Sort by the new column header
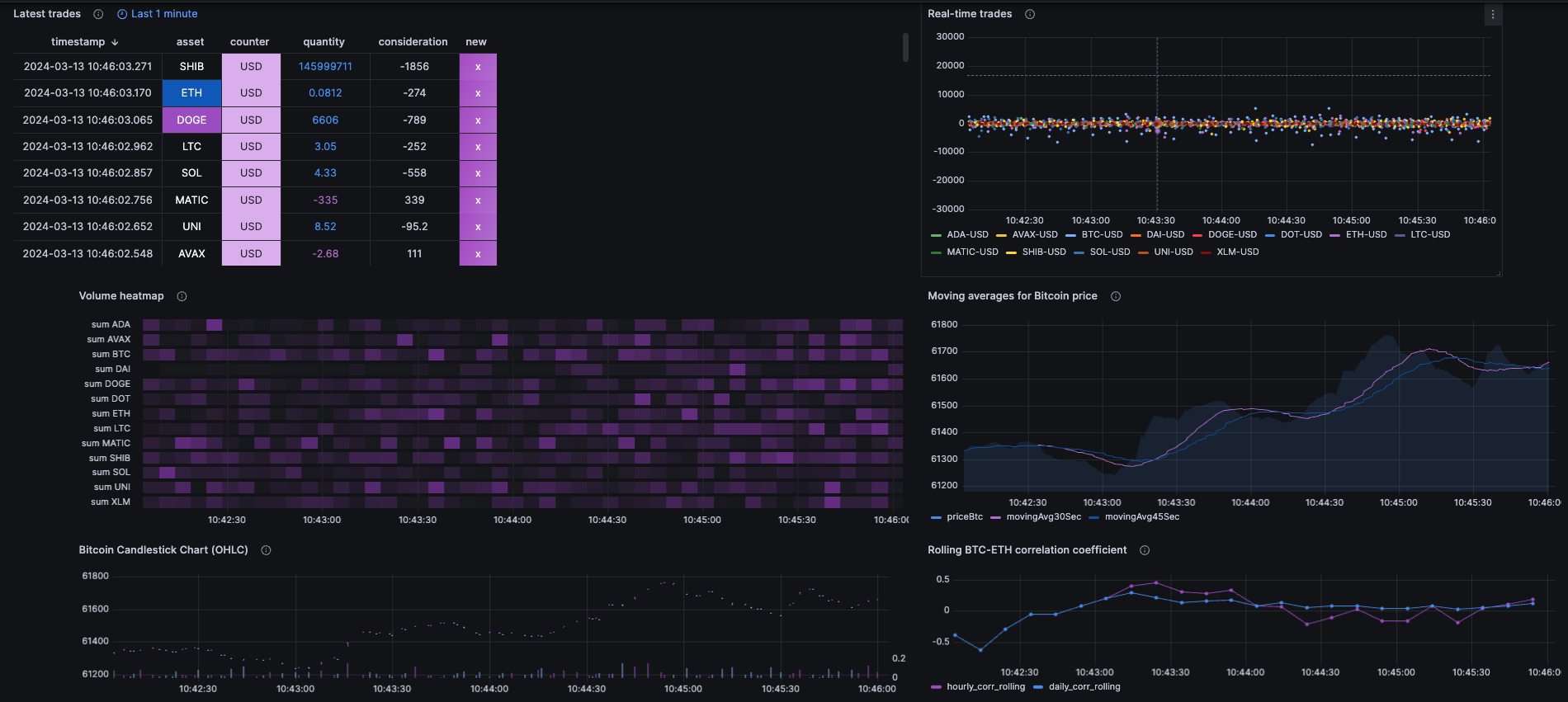Image resolution: width=1568 pixels, height=702 pixels. coord(476,42)
